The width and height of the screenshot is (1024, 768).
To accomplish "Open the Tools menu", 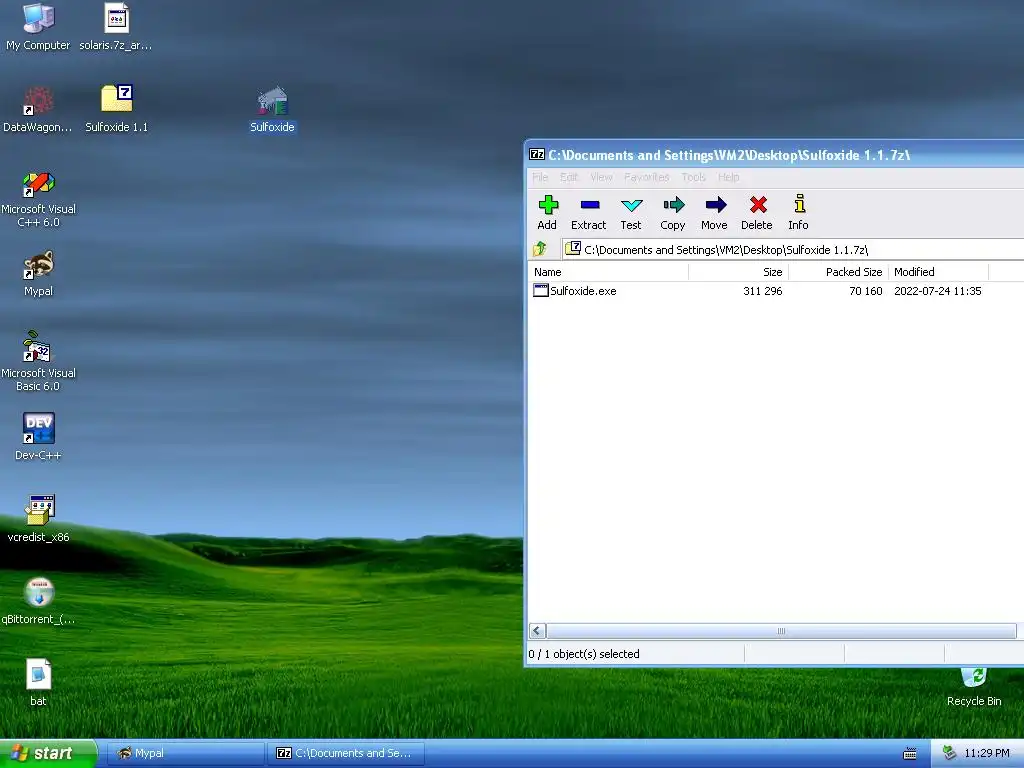I will (694, 177).
